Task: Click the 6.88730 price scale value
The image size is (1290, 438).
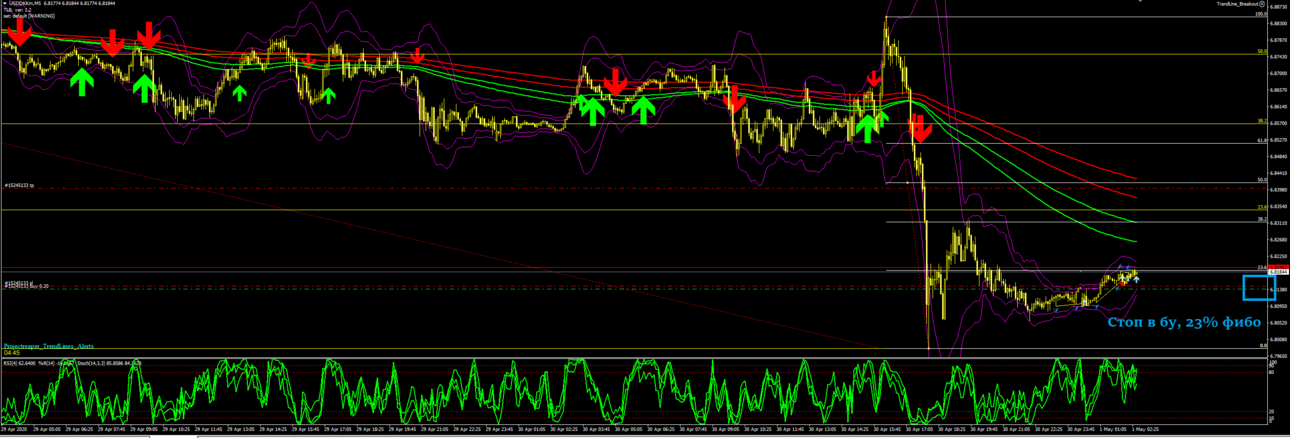Action: click(x=1278, y=6)
